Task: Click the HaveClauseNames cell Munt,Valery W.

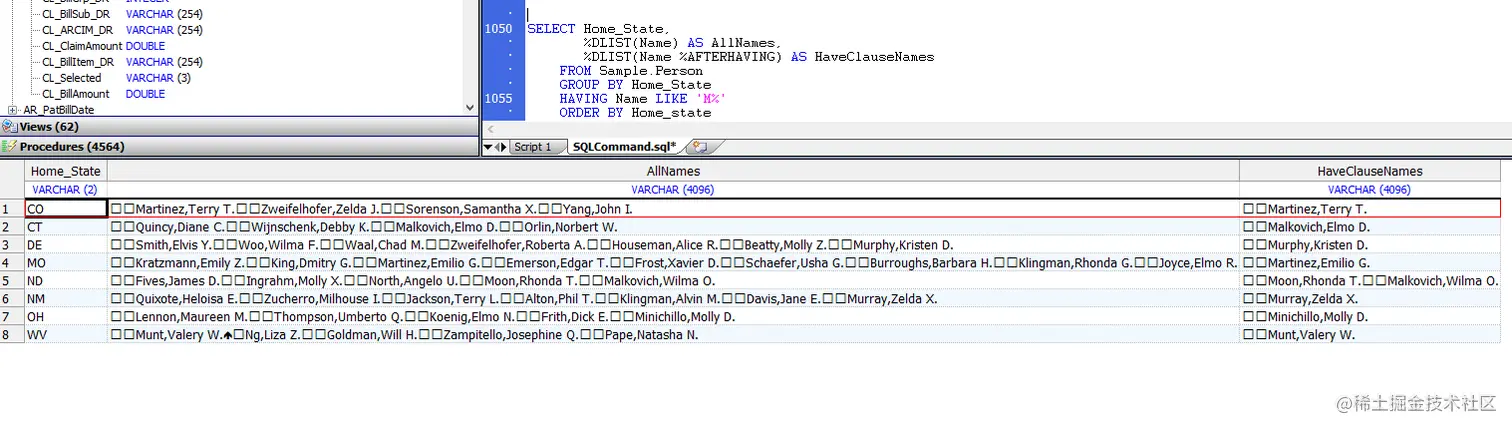Action: point(1369,335)
